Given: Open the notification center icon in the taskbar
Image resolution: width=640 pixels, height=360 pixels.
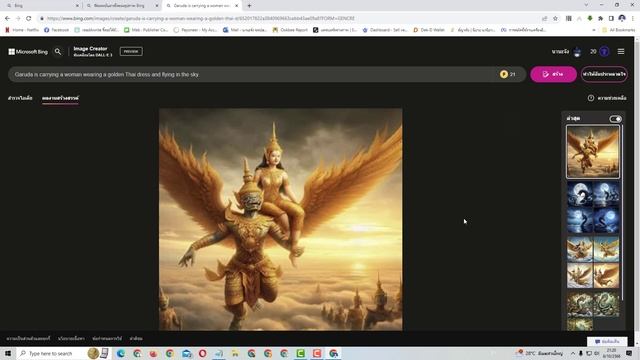Looking at the screenshot, I should (629, 353).
